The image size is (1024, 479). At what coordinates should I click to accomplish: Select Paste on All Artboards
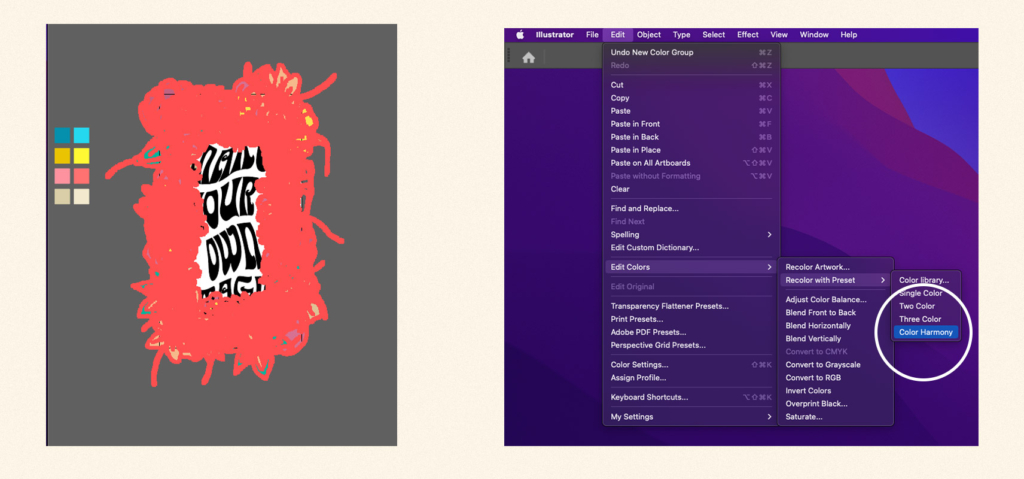click(692, 163)
